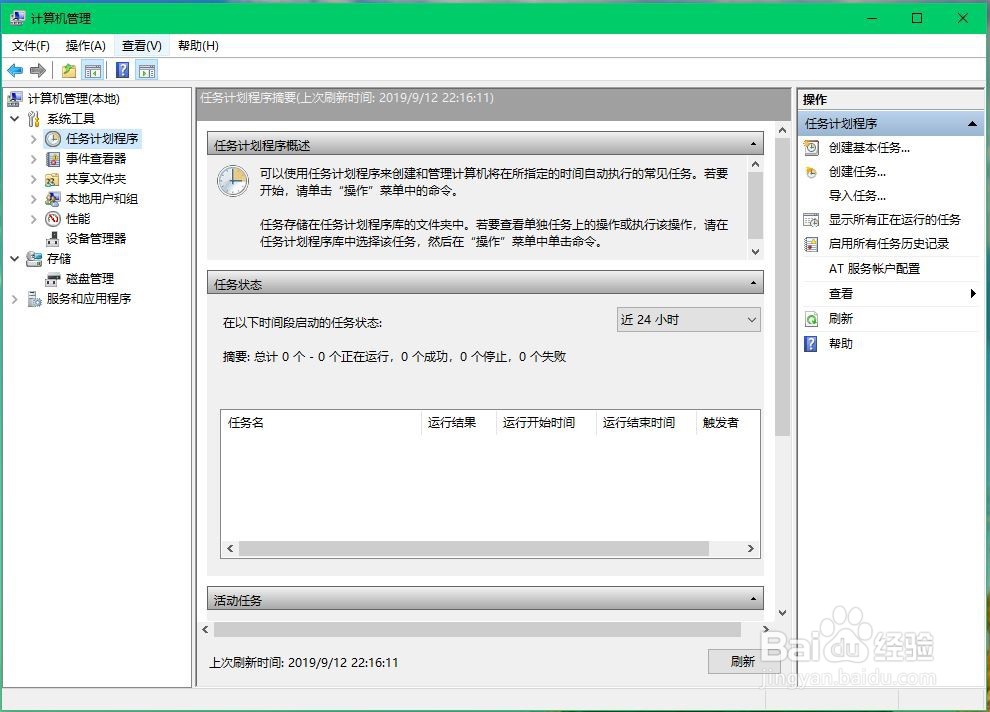Click the 系统工具 tools icon
The height and width of the screenshot is (712, 990).
[x=34, y=119]
